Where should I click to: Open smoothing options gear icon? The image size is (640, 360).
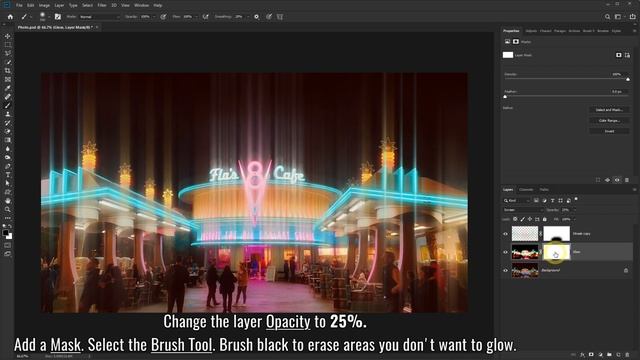(256, 17)
